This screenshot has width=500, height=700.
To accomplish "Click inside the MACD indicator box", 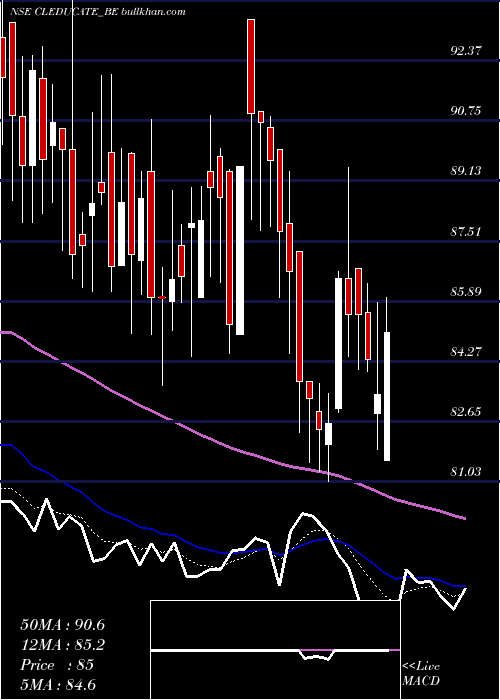I will pos(275,650).
